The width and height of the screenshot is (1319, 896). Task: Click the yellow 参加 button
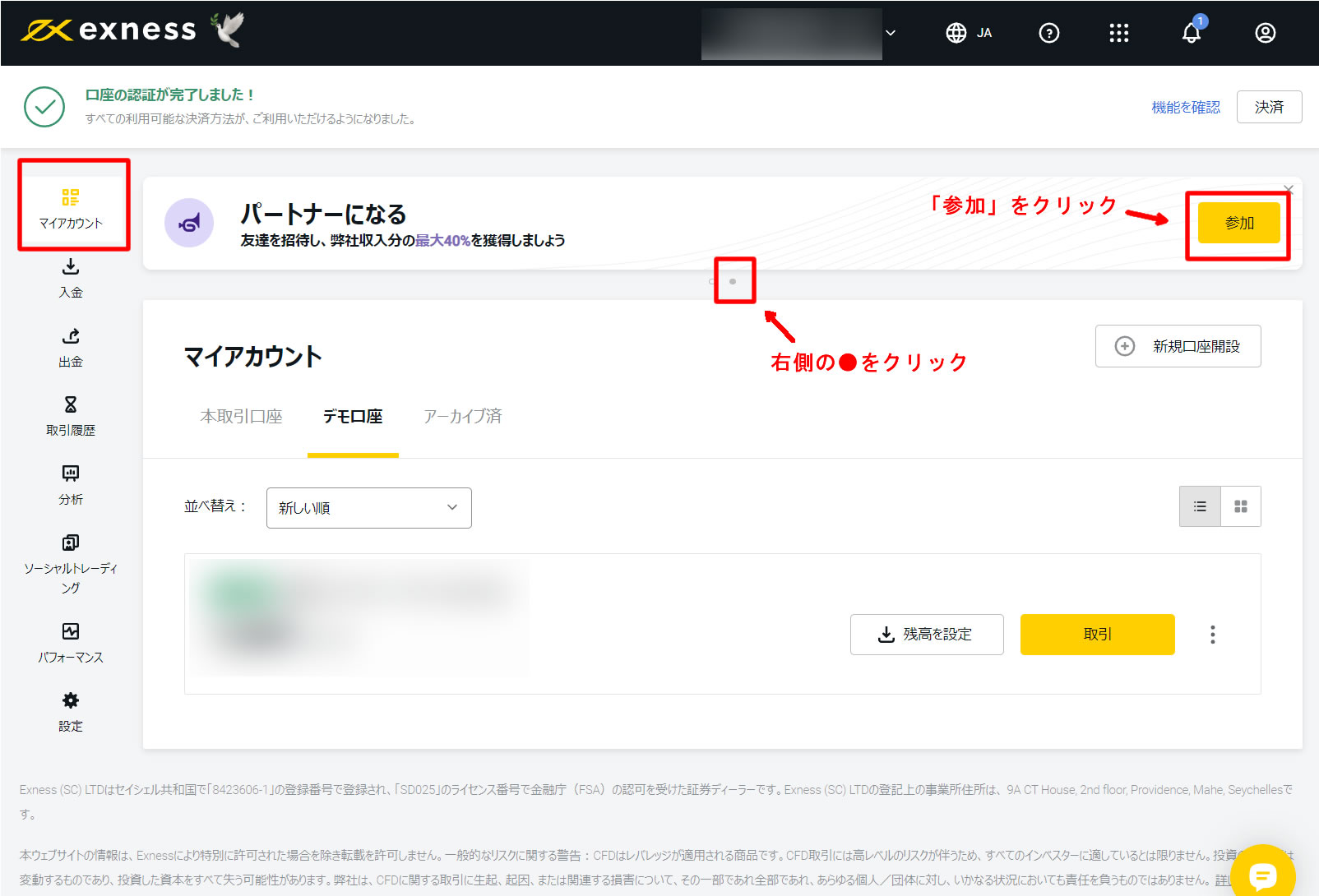[1238, 223]
